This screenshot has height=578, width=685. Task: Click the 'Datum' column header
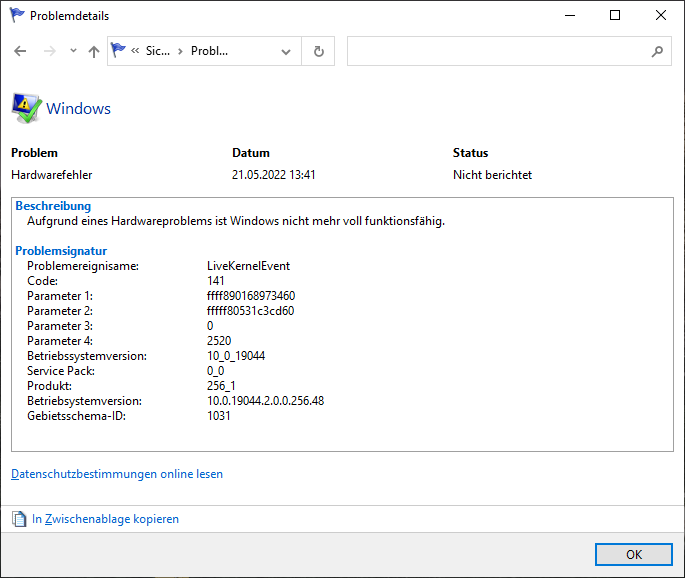251,153
